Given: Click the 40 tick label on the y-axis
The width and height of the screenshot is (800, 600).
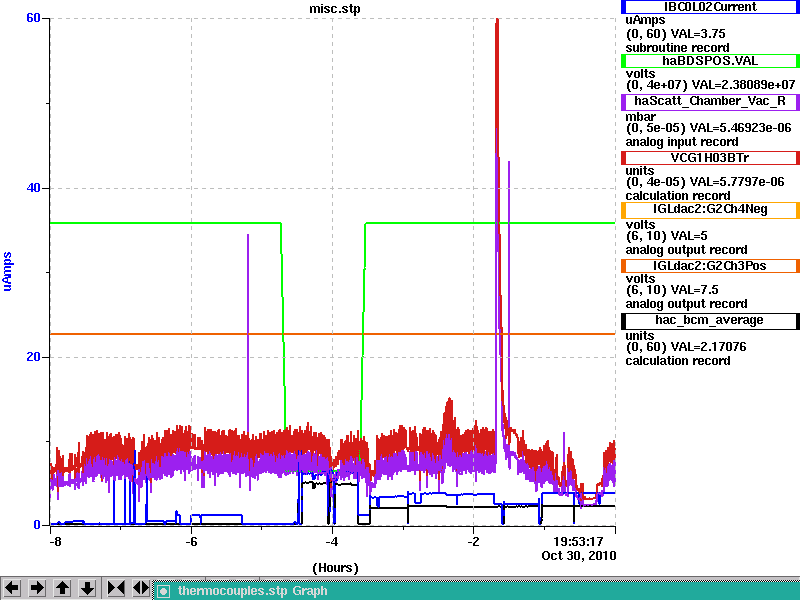Looking at the screenshot, I should coord(33,188).
